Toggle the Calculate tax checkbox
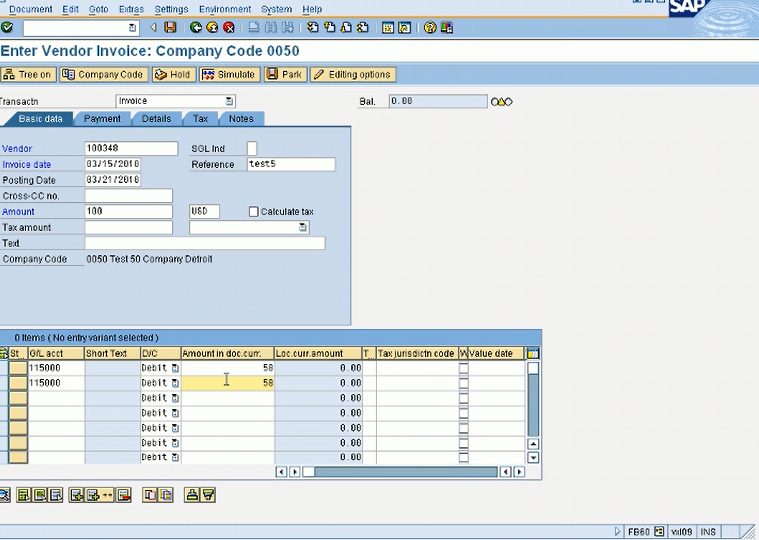The width and height of the screenshot is (759, 540). (254, 211)
